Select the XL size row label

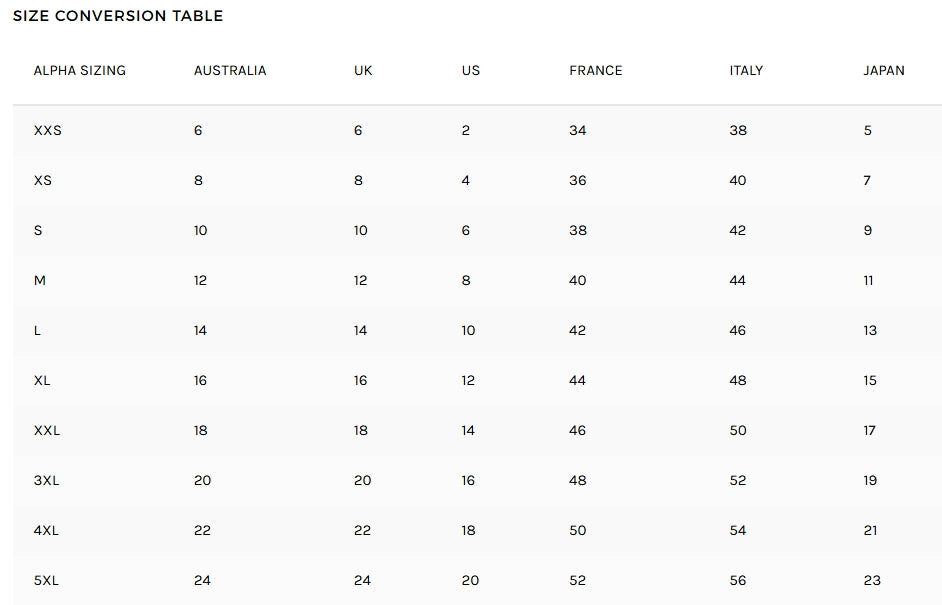[42, 381]
